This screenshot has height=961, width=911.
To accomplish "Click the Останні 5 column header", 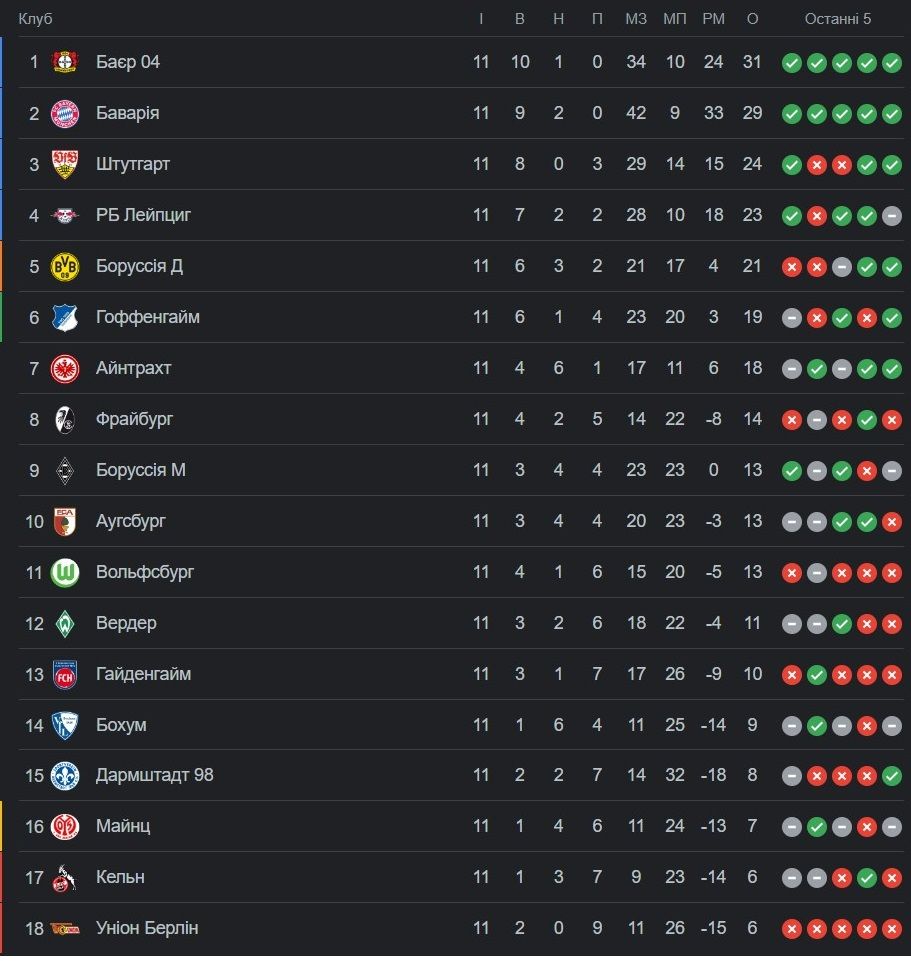I will [838, 19].
